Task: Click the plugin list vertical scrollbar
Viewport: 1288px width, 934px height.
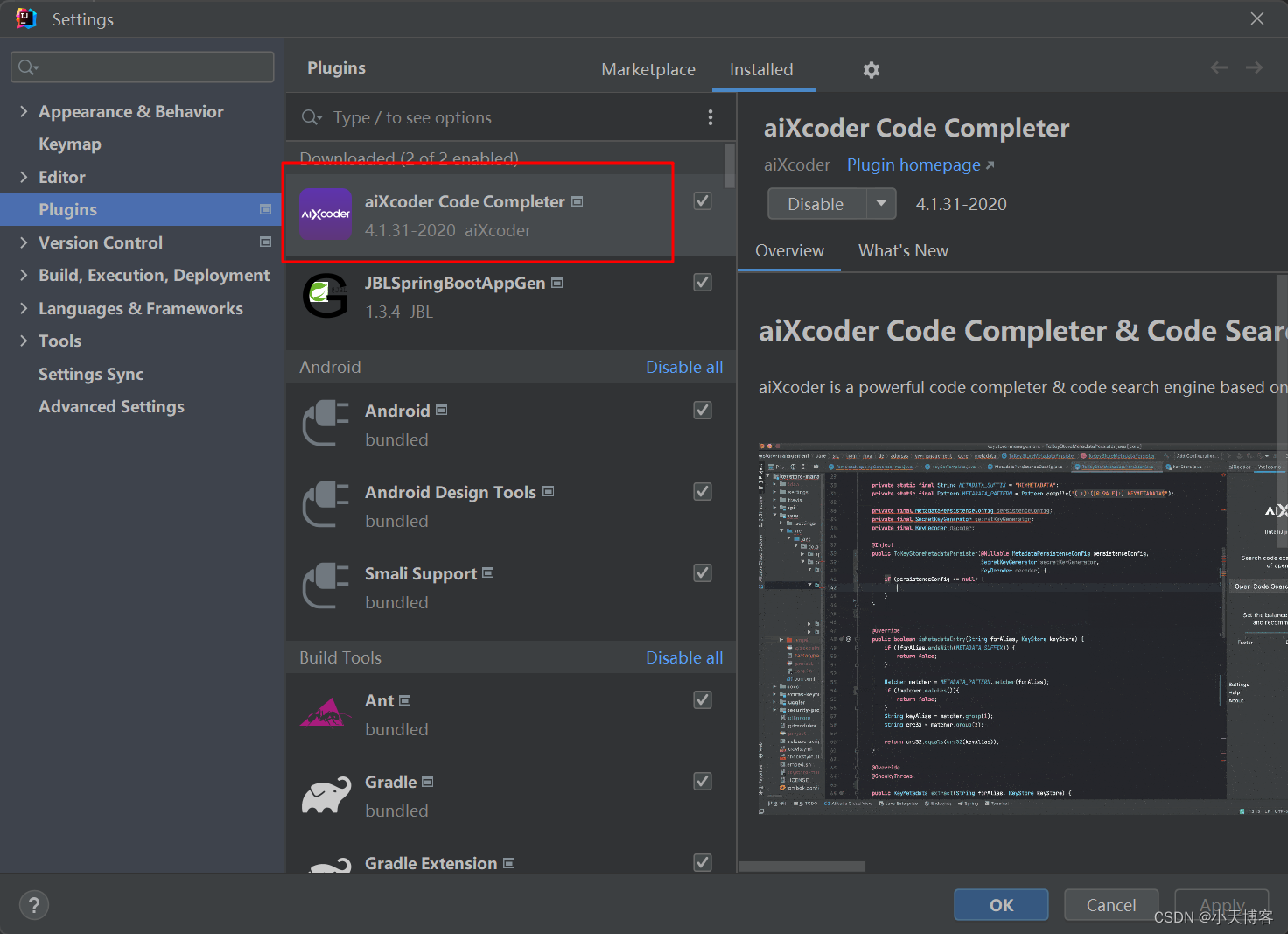Action: pyautogui.click(x=730, y=165)
